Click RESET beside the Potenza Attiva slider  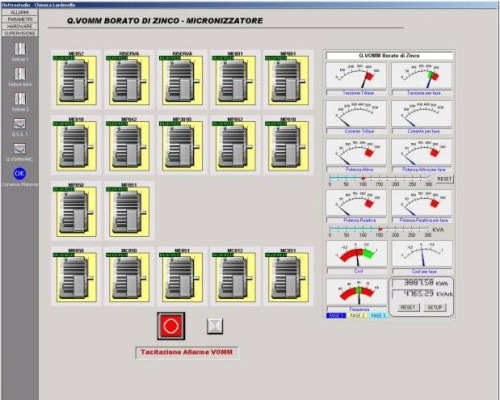(x=444, y=179)
